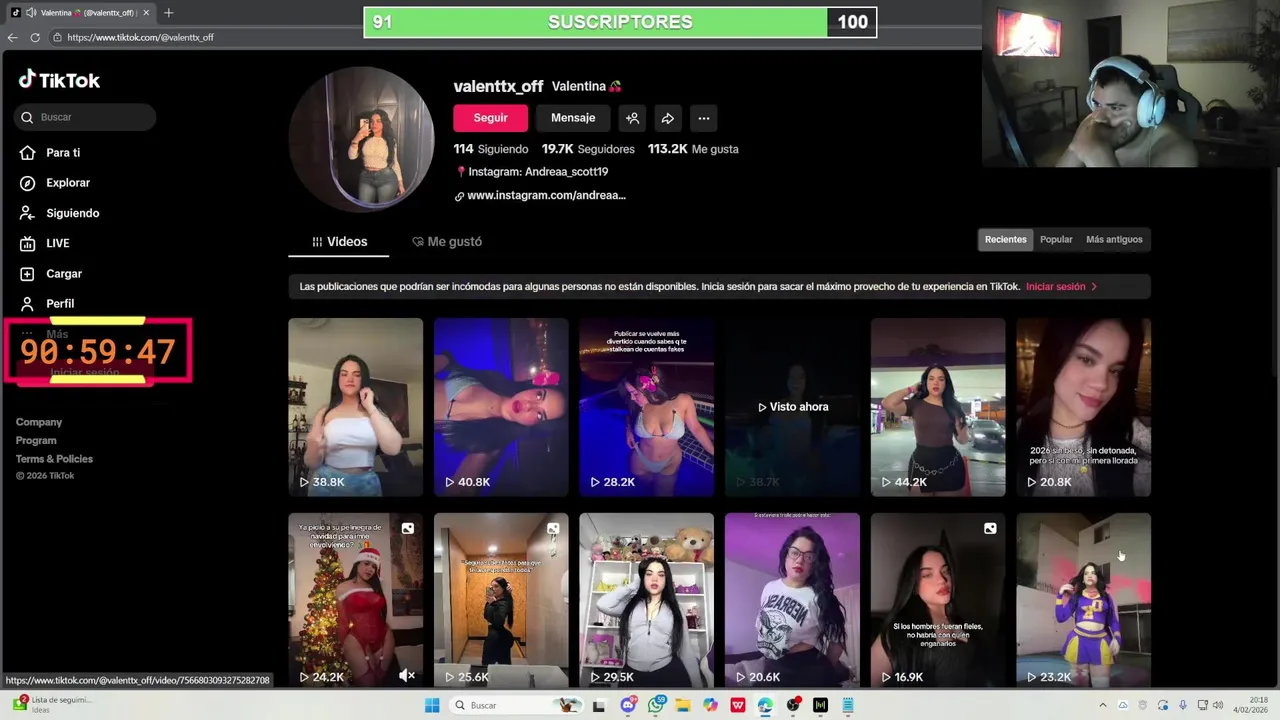The height and width of the screenshot is (720, 1280).
Task: Click the valenttx_off profile avatar
Action: [x=362, y=139]
